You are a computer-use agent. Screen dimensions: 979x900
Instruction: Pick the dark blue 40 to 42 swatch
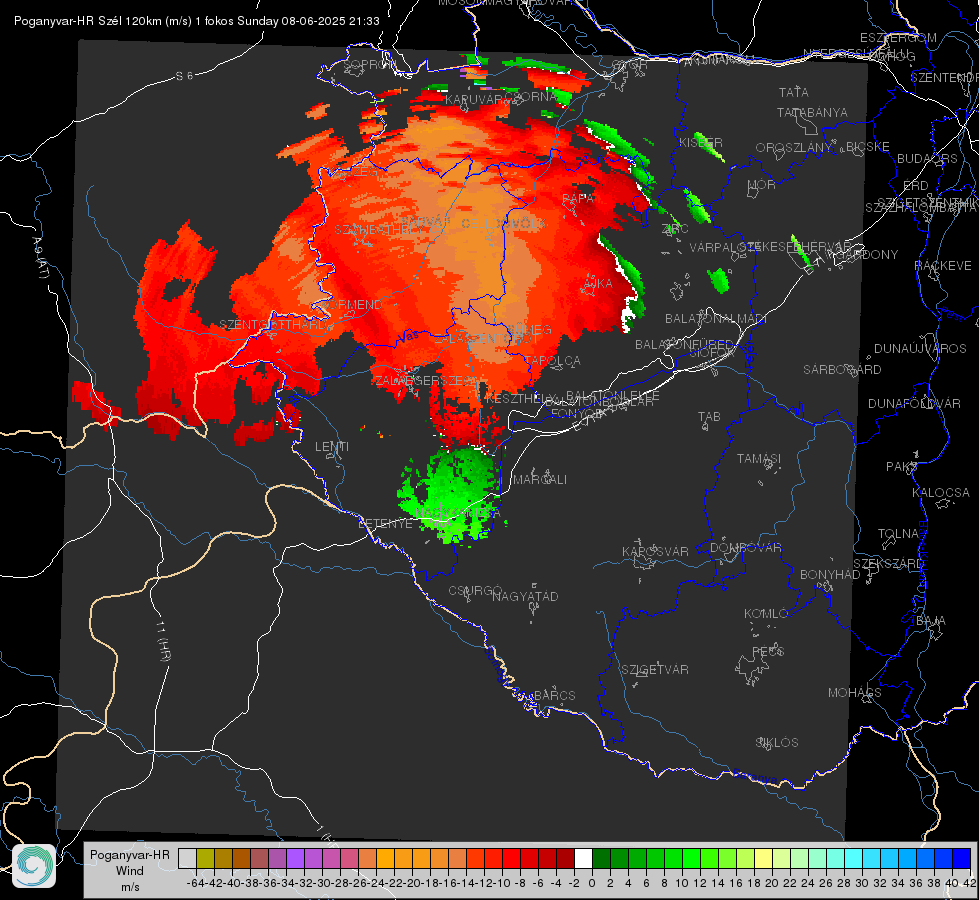(x=962, y=858)
